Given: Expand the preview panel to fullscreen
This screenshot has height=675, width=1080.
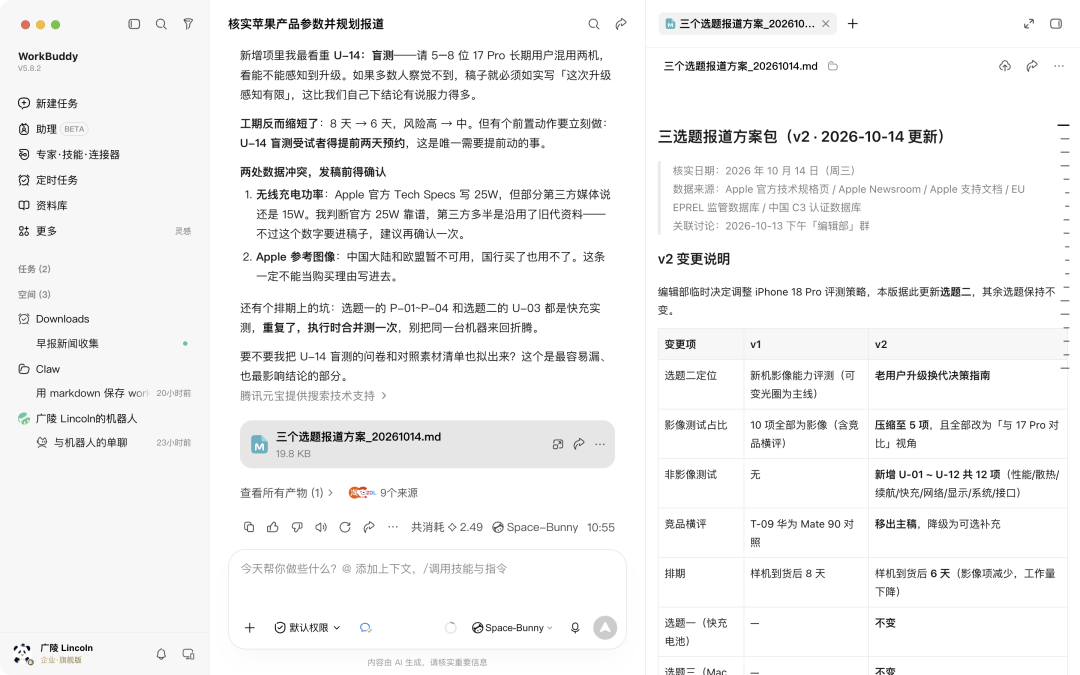Looking at the screenshot, I should click(1029, 24).
